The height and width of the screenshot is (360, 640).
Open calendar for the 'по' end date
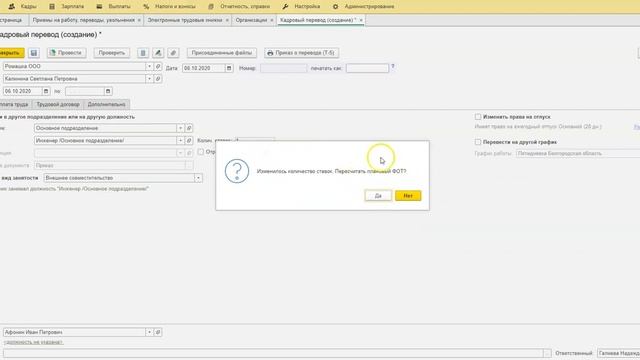(x=108, y=91)
